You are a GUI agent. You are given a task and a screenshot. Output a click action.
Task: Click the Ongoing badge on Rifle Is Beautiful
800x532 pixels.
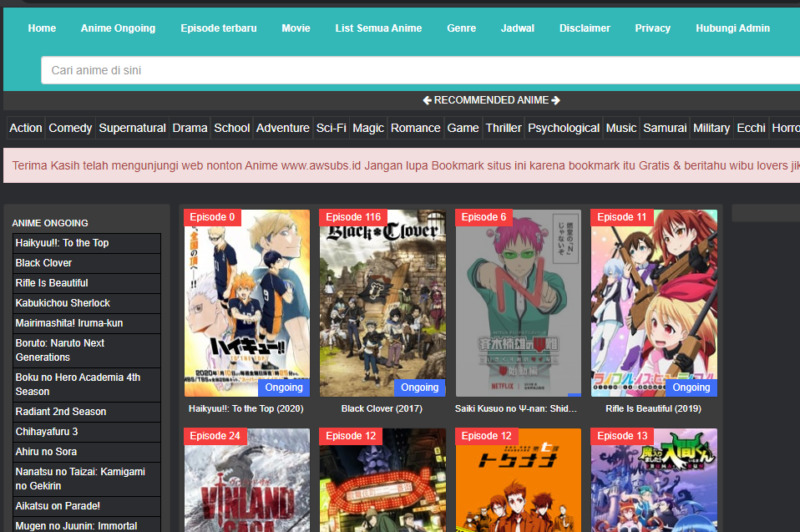click(x=691, y=388)
